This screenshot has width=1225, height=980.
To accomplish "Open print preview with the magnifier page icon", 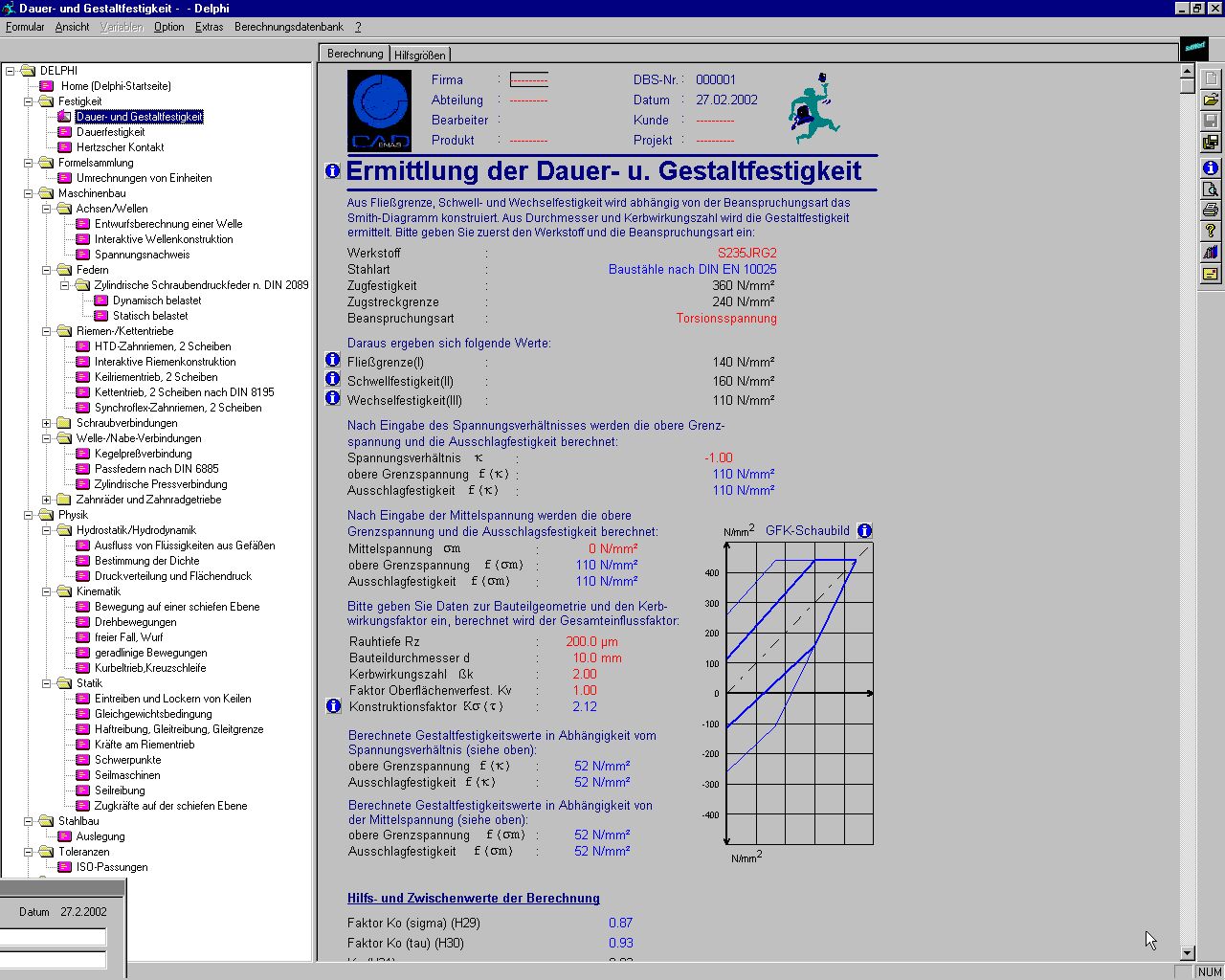I will (1211, 189).
